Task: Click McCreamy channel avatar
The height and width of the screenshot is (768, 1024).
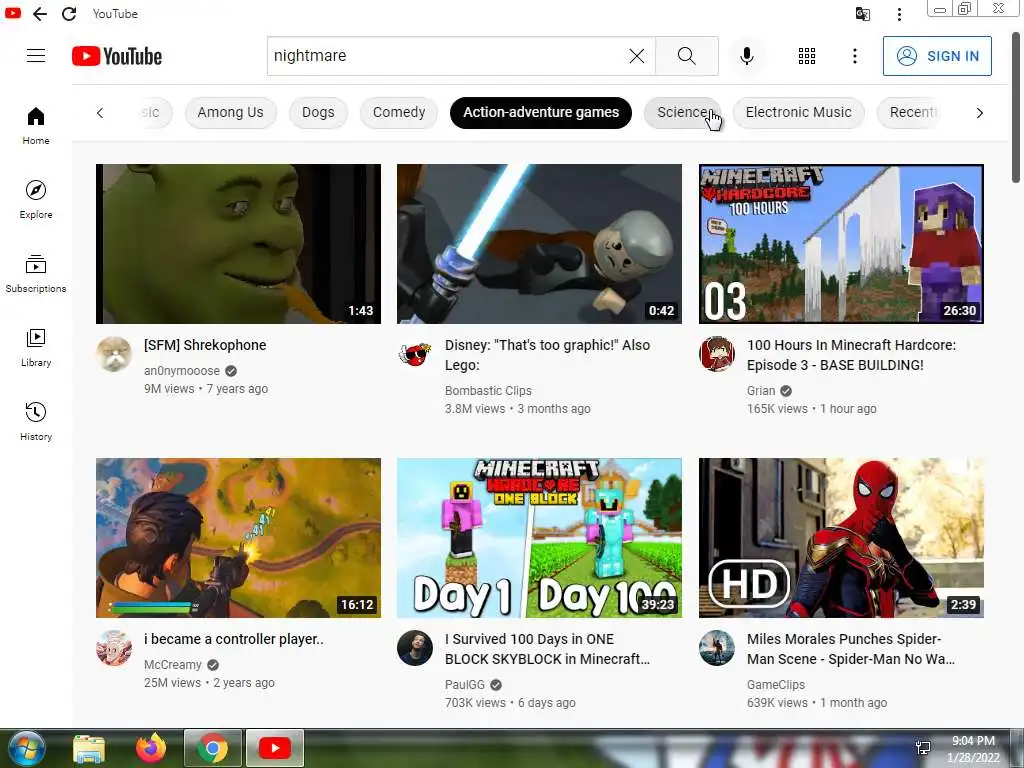Action: click(x=114, y=648)
